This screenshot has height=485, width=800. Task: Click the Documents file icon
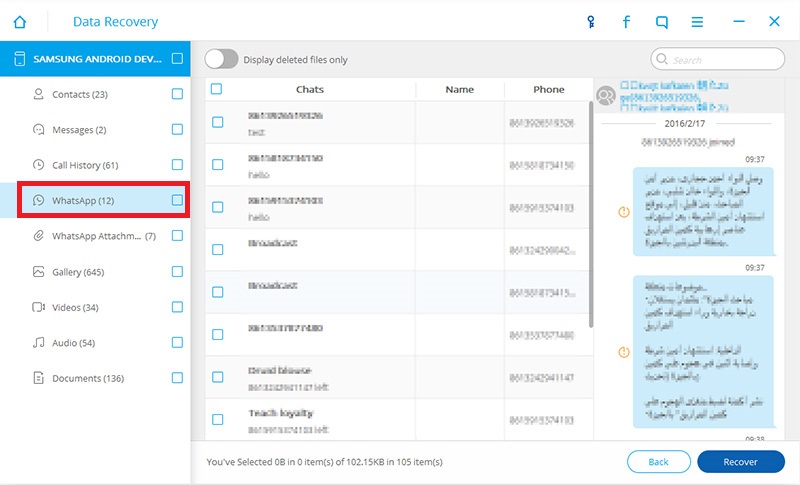click(38, 378)
